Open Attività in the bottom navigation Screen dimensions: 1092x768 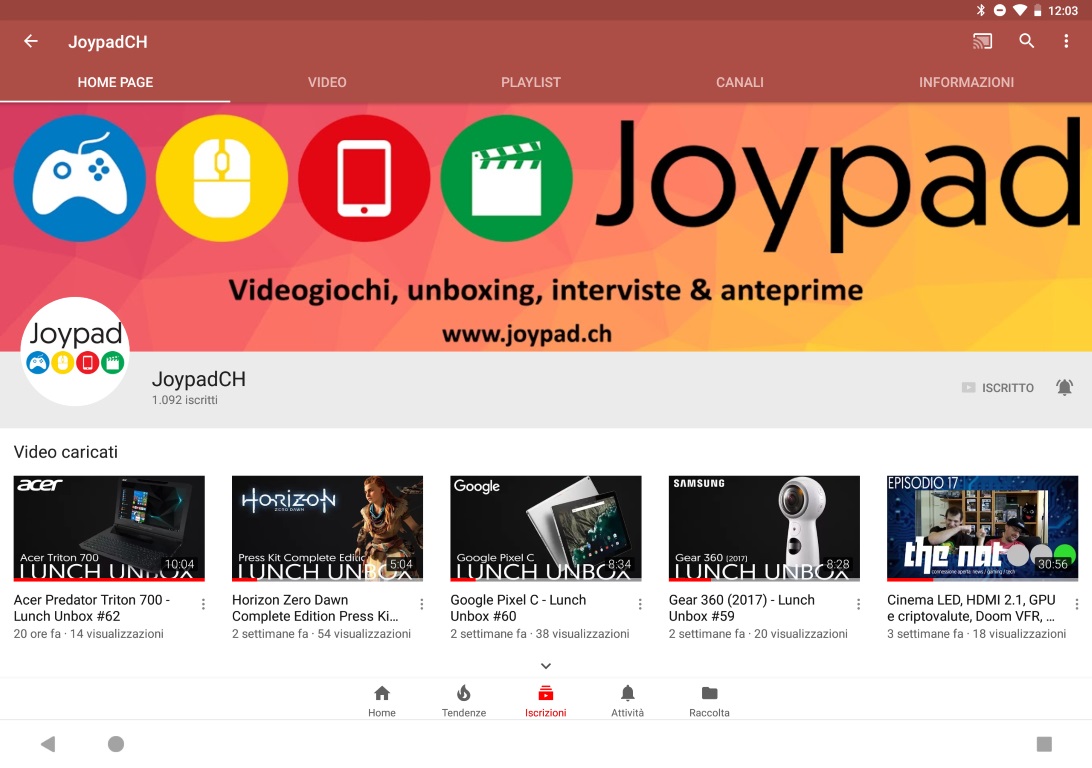pyautogui.click(x=627, y=700)
